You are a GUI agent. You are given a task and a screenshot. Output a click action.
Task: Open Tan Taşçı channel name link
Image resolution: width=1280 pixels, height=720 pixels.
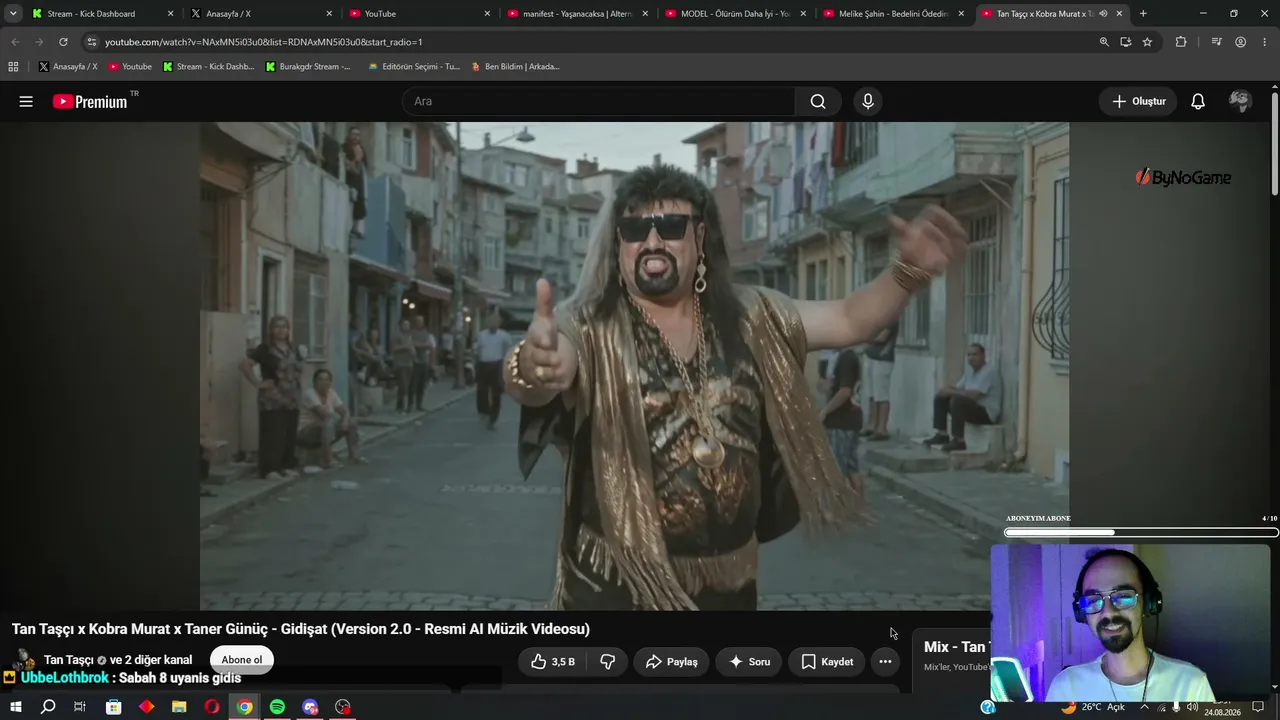(x=68, y=660)
